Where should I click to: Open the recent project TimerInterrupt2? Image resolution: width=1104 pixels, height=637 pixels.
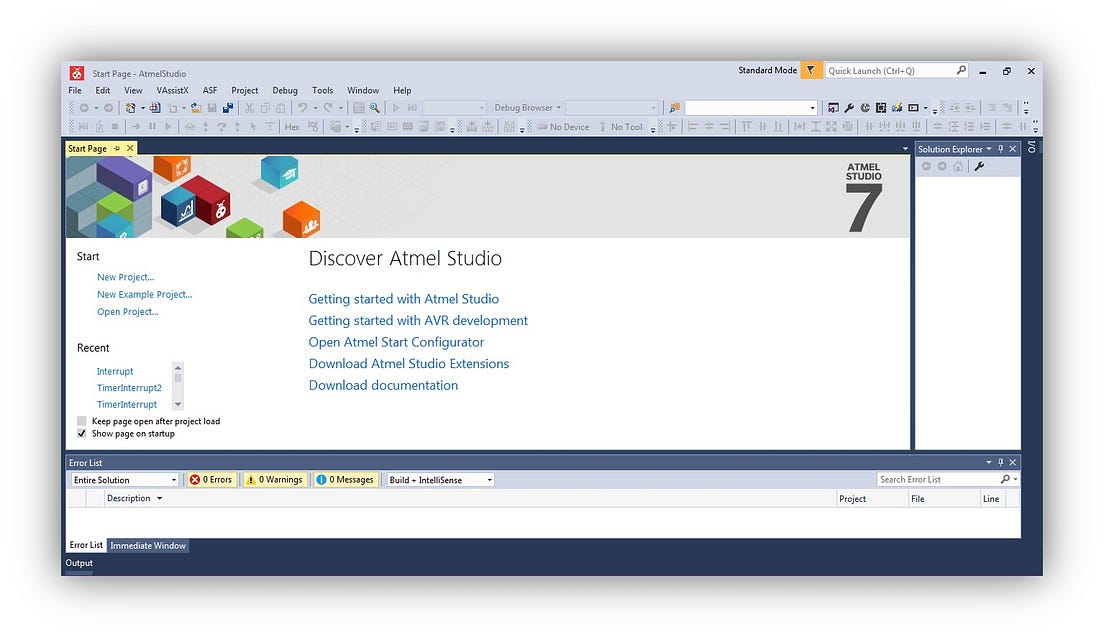click(x=129, y=387)
